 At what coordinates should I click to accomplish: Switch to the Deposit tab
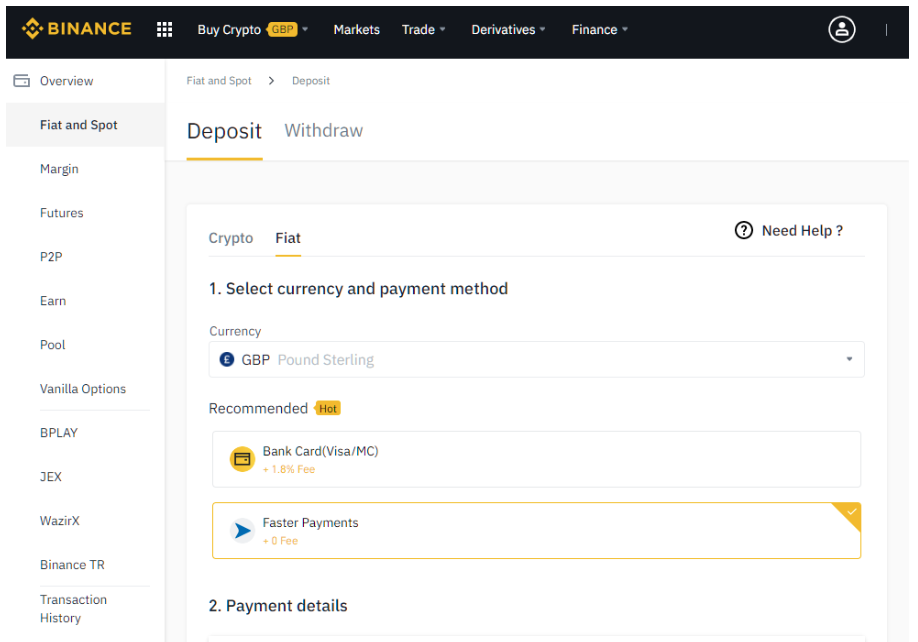(x=224, y=132)
